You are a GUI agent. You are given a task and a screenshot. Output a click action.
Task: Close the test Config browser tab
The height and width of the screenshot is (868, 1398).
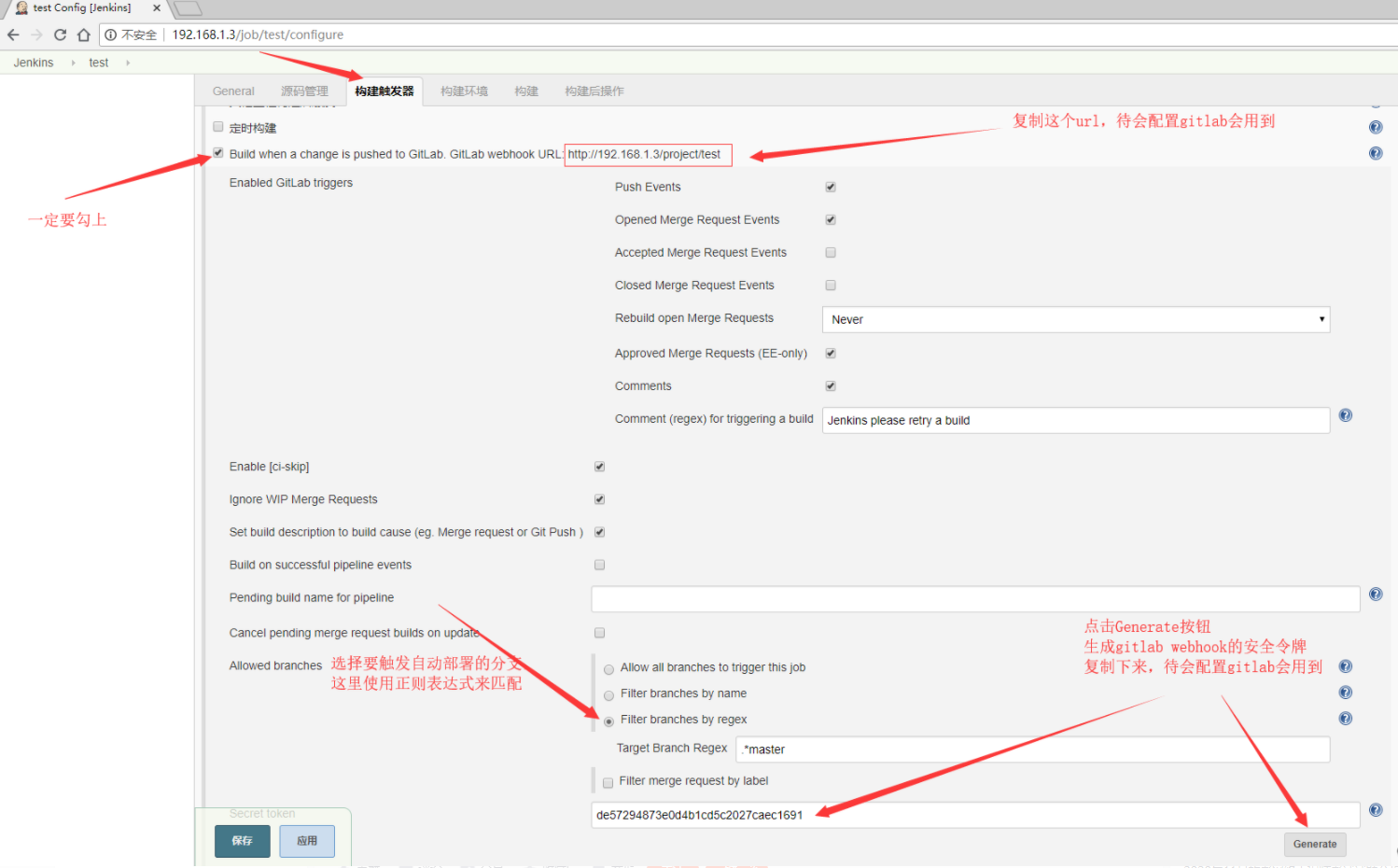tap(156, 8)
